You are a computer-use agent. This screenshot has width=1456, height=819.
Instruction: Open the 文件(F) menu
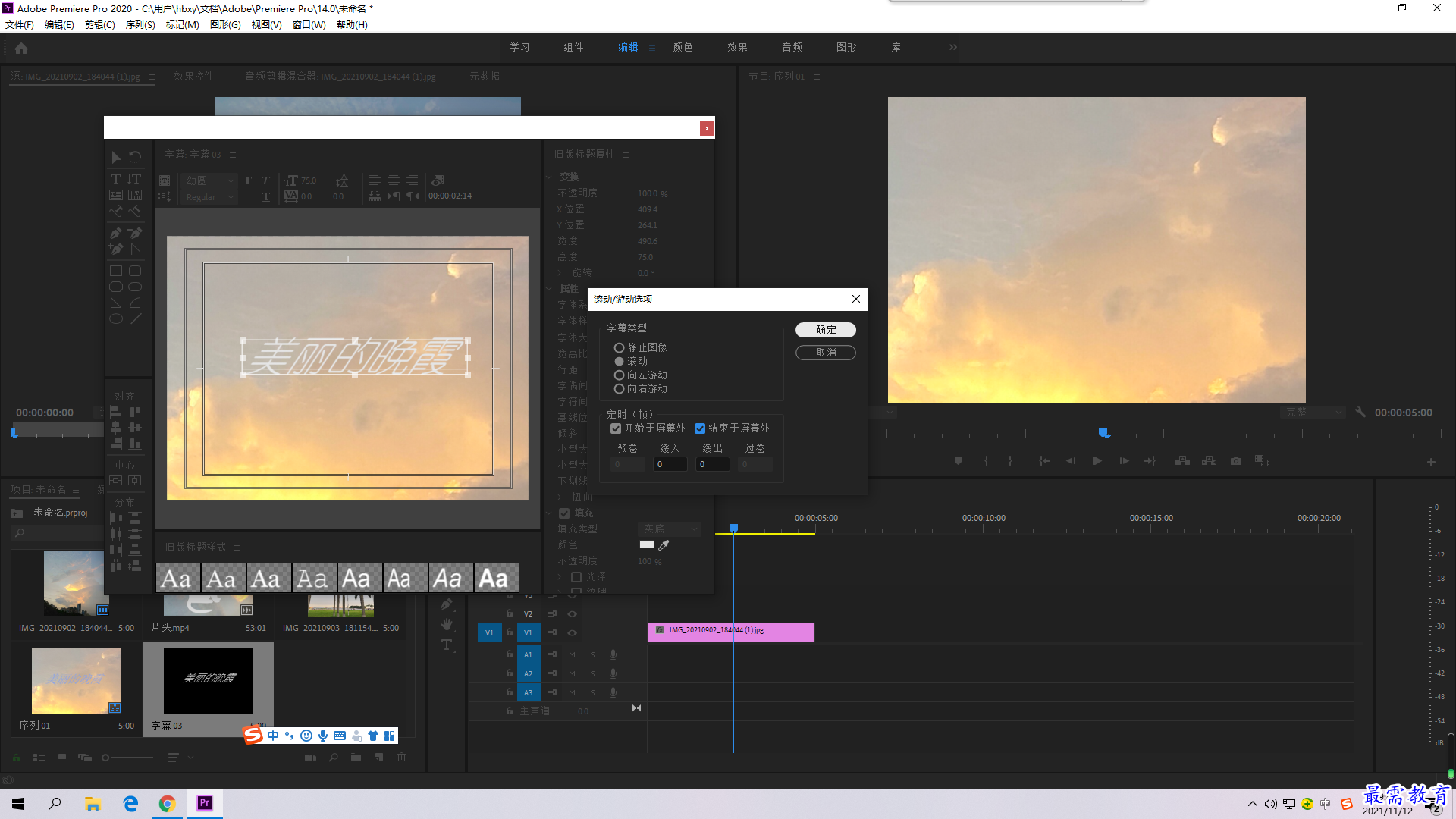tap(20, 24)
